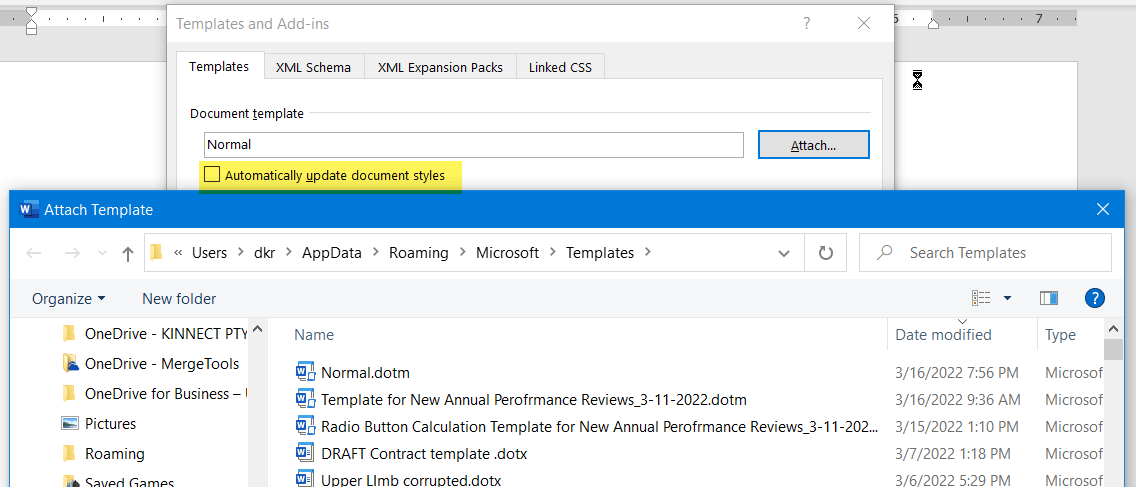Image resolution: width=1136 pixels, height=487 pixels.
Task: Click the 3/7/2022 1:18 PM date cell
Action: [x=953, y=454]
